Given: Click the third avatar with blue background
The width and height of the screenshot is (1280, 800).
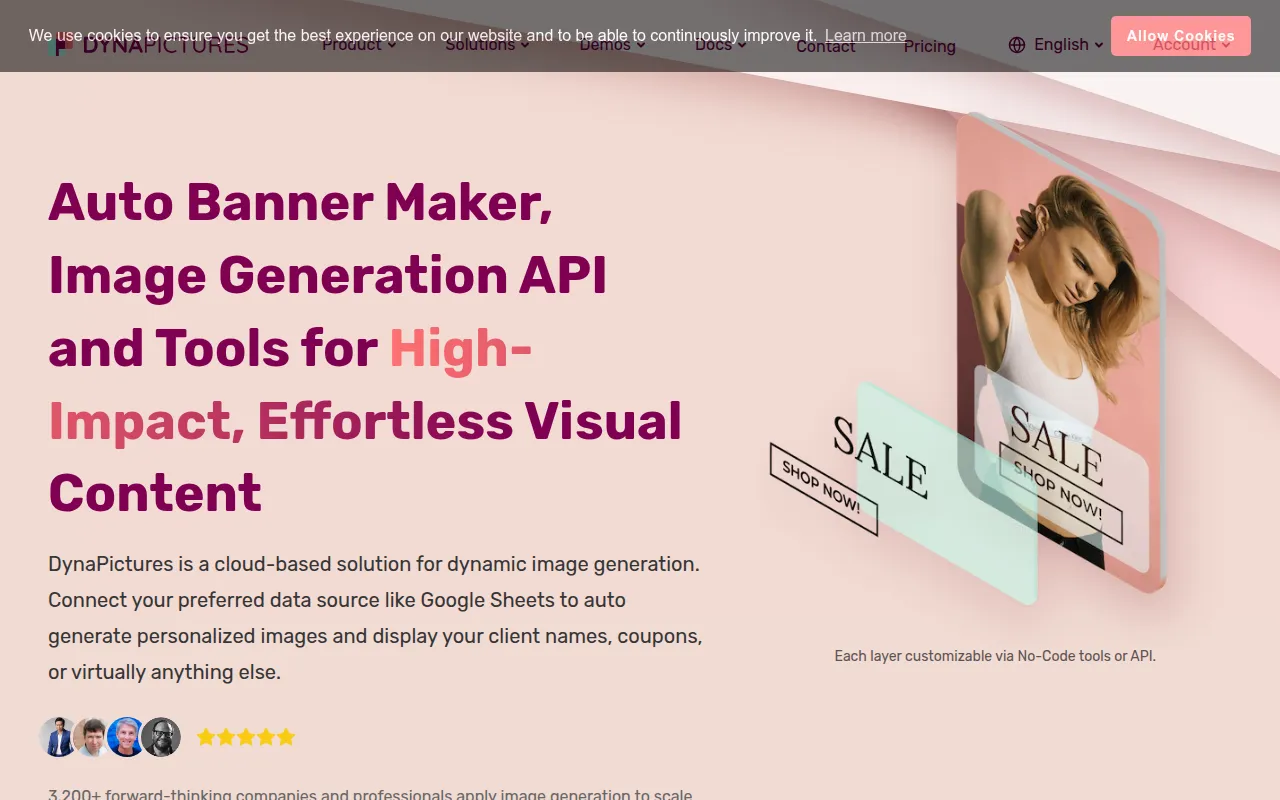Looking at the screenshot, I should point(127,737).
